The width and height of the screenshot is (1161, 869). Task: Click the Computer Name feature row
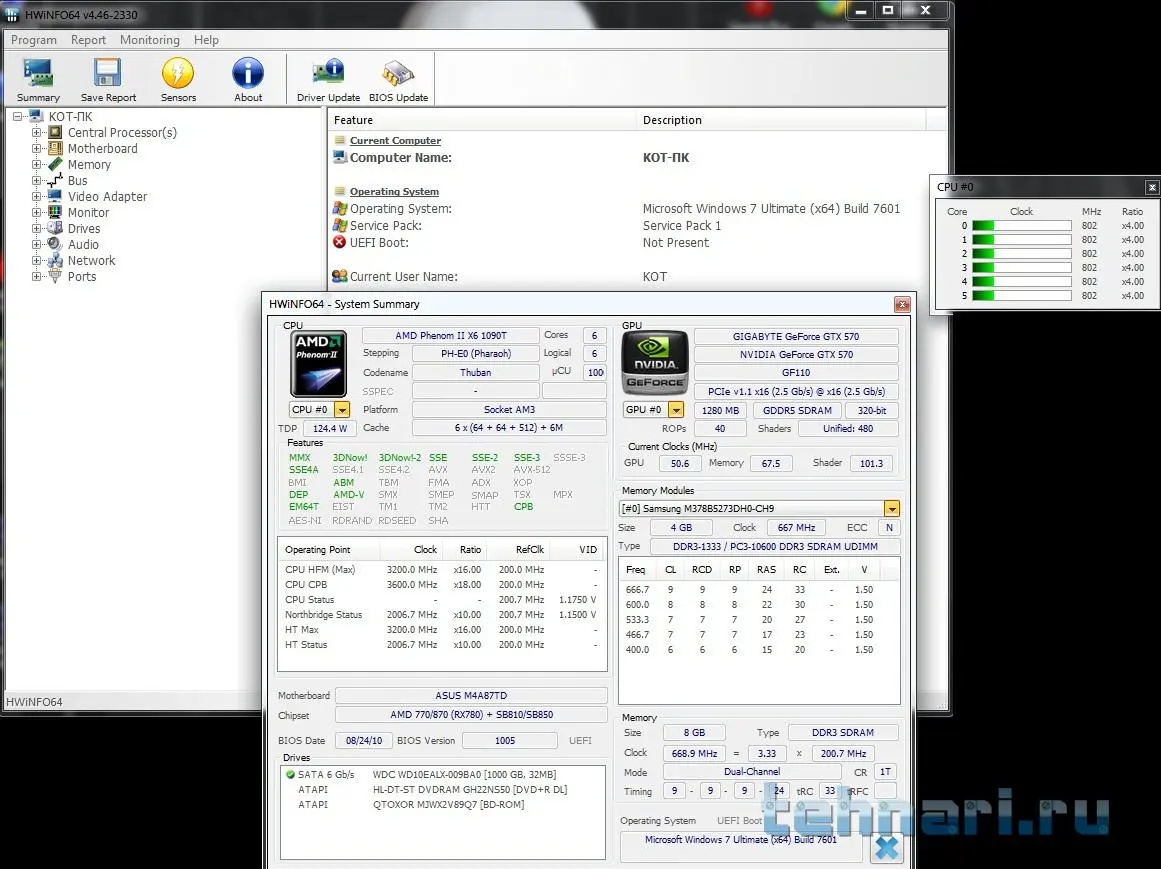(637, 158)
